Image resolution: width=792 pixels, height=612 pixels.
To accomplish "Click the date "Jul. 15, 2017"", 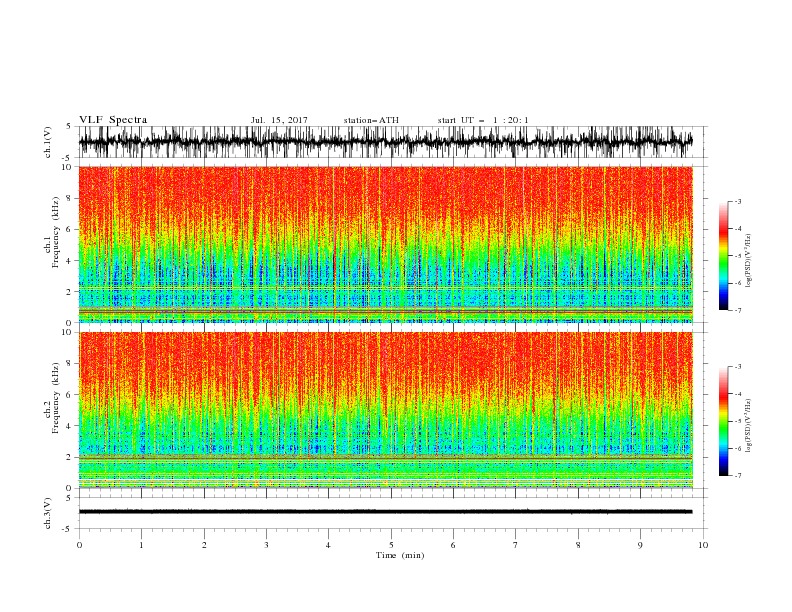I will coord(279,120).
